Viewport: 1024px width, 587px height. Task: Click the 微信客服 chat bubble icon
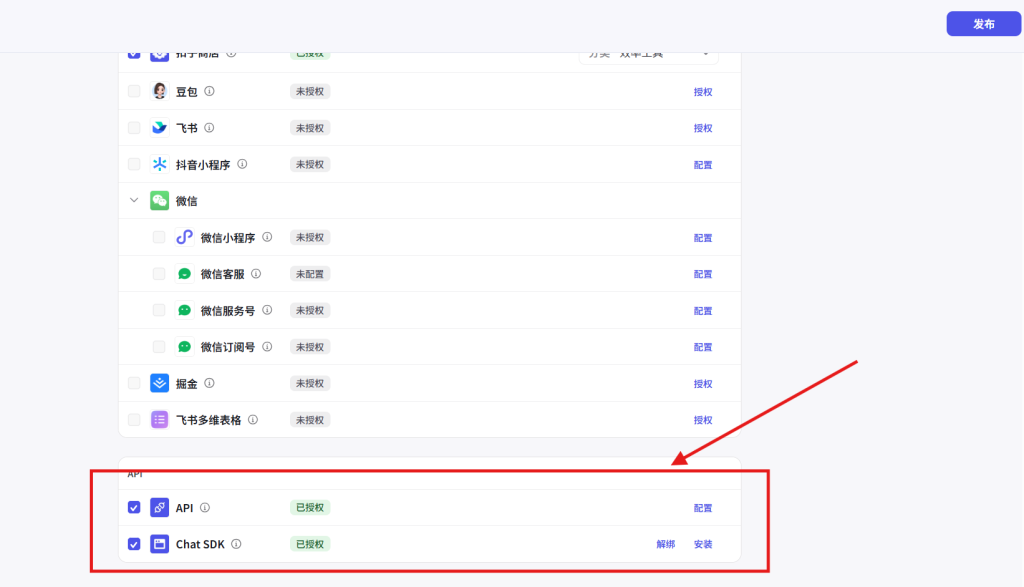coord(184,274)
